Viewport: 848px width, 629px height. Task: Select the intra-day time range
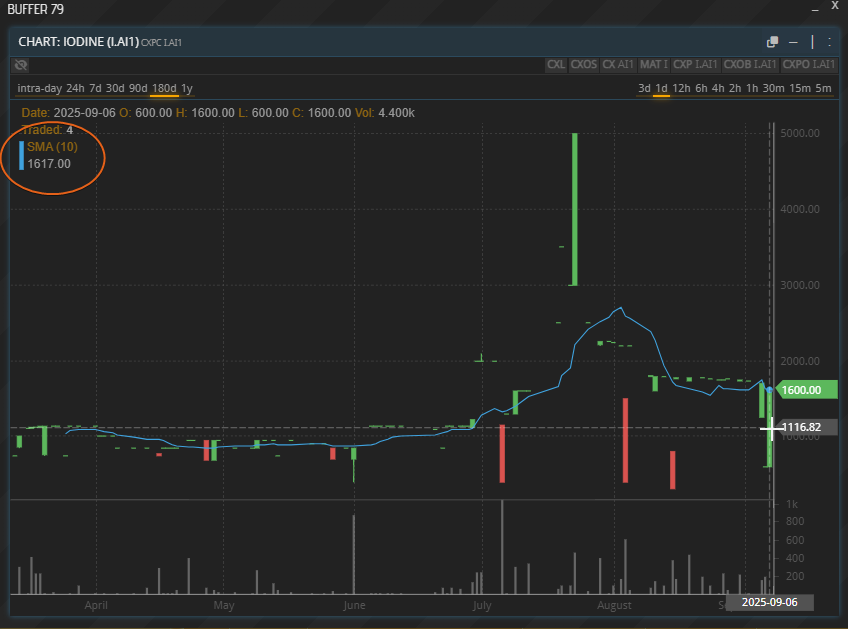(39, 88)
